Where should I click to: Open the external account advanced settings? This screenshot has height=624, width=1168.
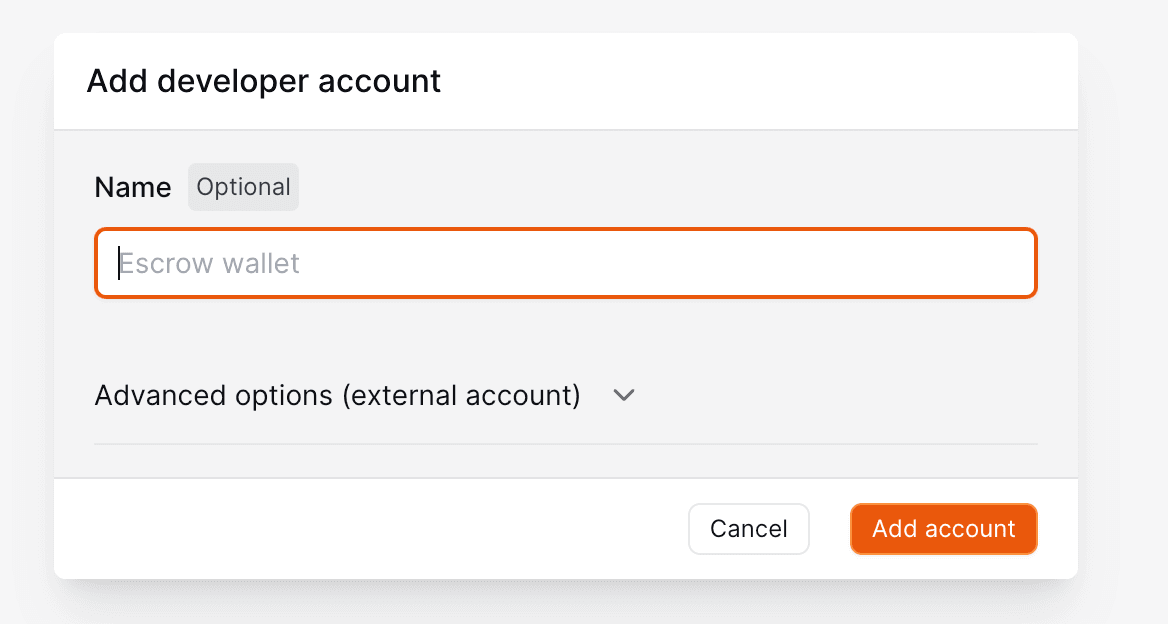click(337, 395)
